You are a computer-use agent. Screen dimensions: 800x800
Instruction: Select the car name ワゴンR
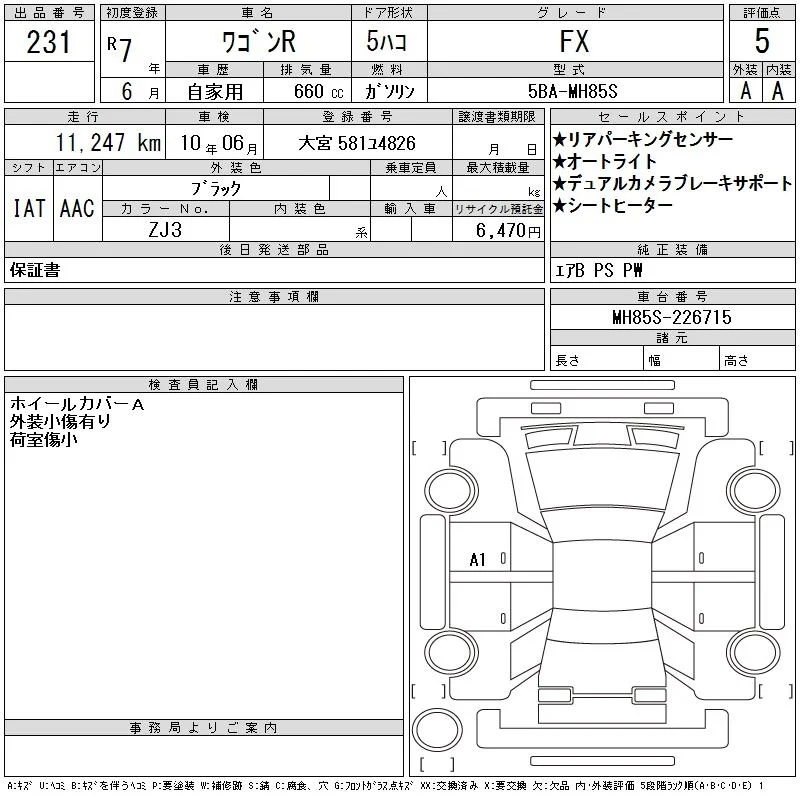[x=259, y=42]
